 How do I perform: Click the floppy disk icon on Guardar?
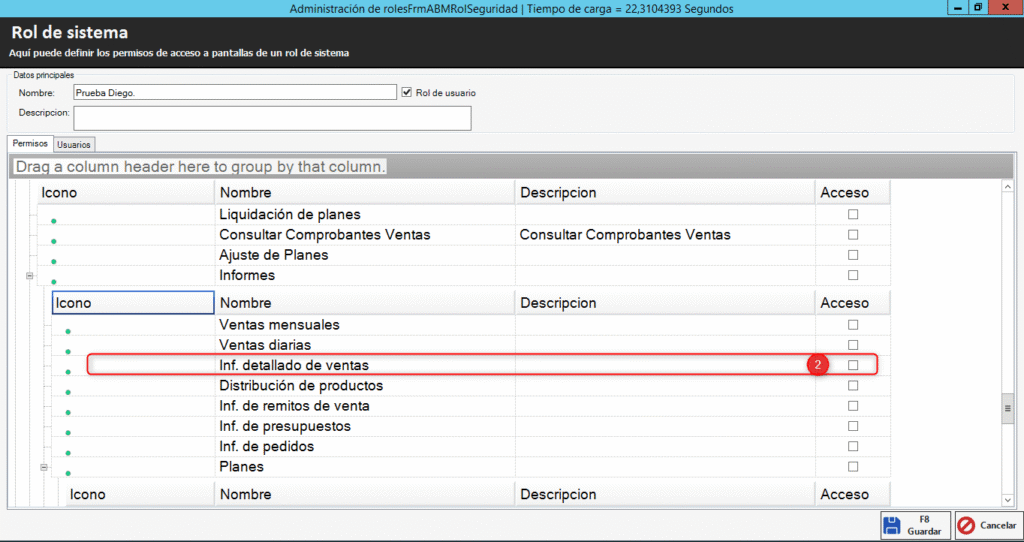pos(893,525)
